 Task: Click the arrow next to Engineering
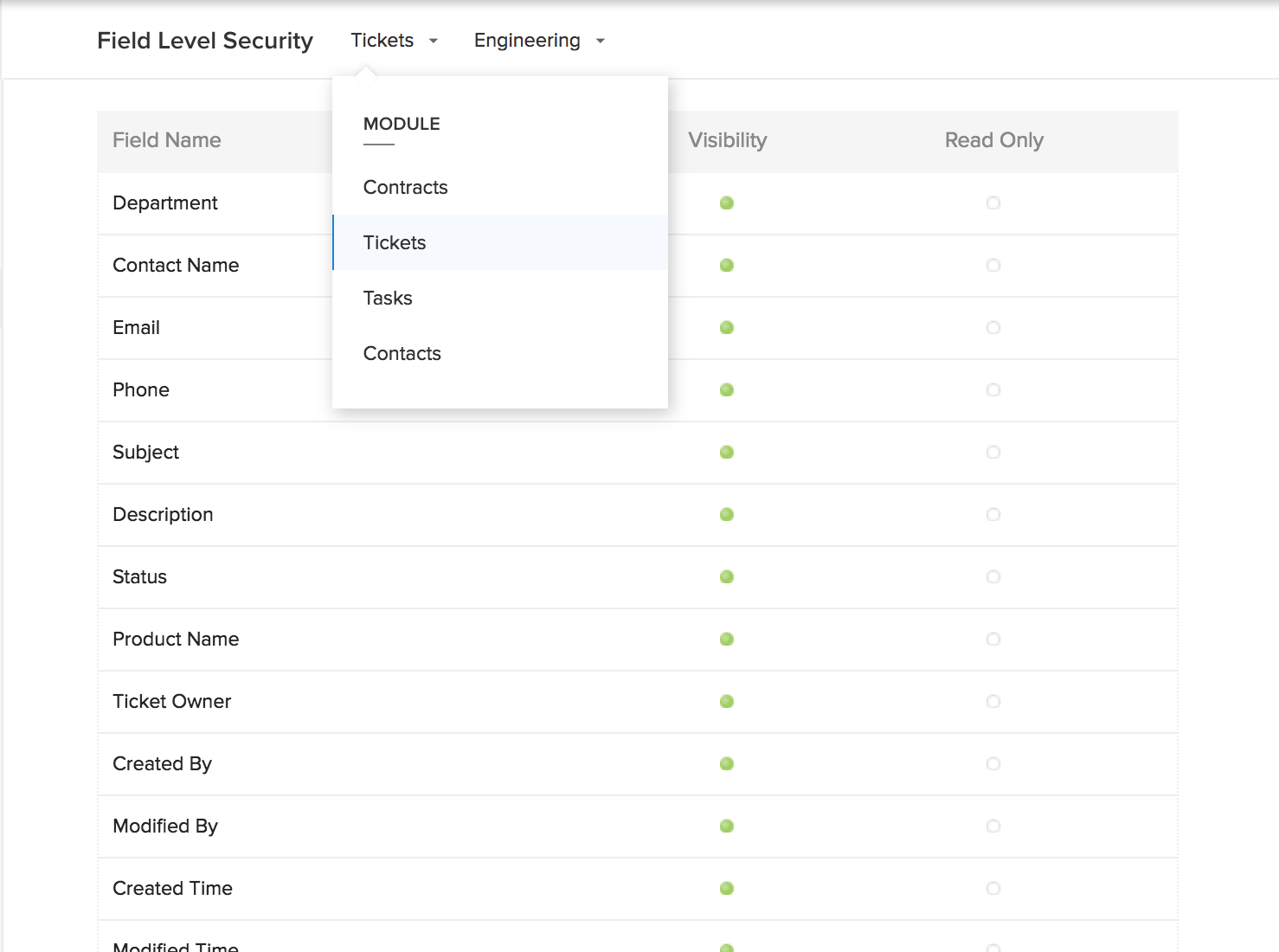(x=601, y=41)
